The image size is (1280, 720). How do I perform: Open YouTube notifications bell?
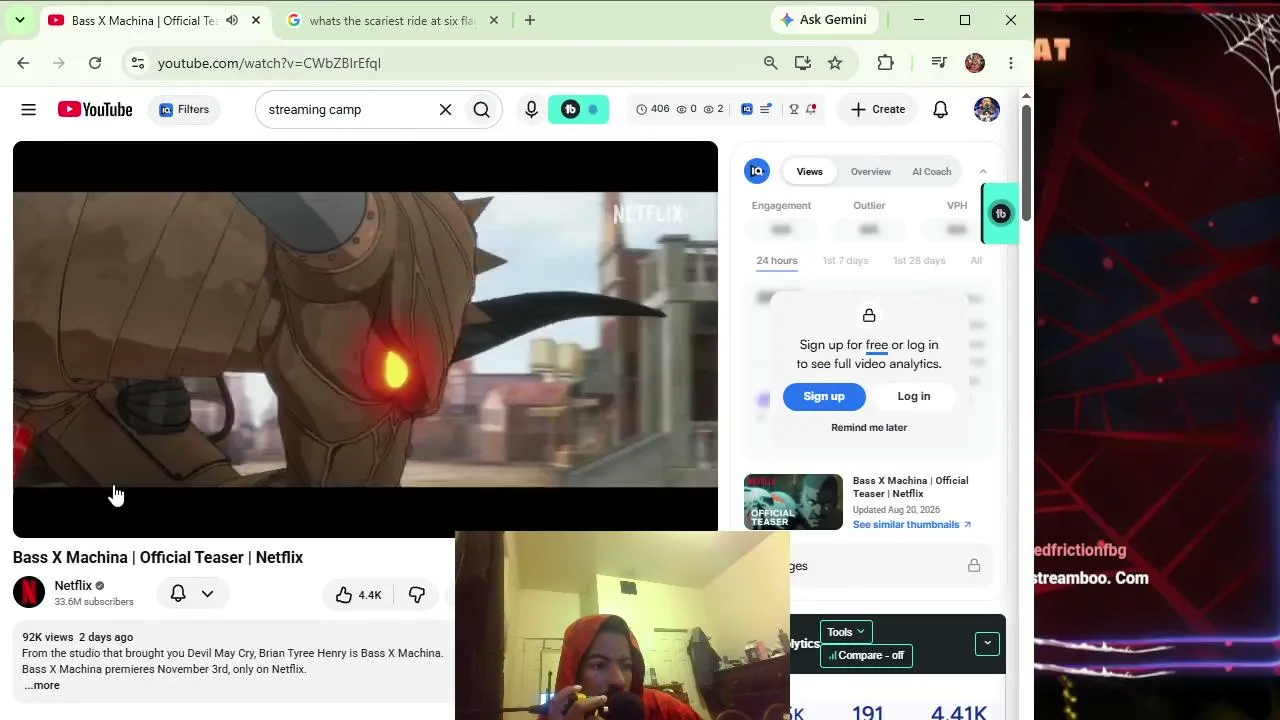tap(941, 110)
